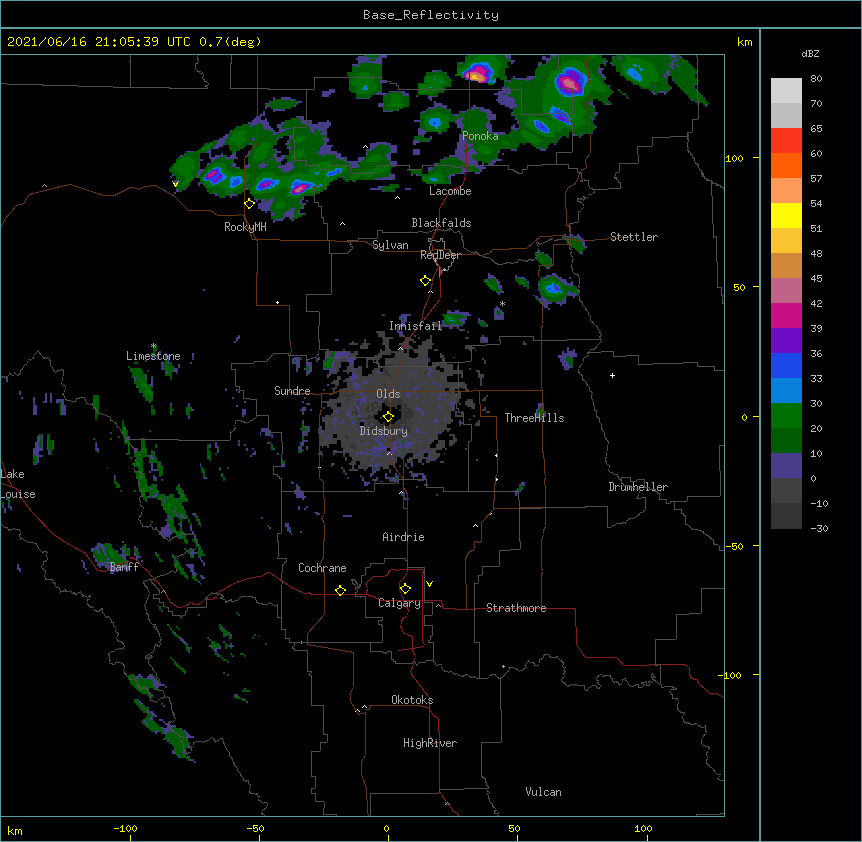Click the Drumheller town label
This screenshot has height=842, width=862.
pos(638,487)
